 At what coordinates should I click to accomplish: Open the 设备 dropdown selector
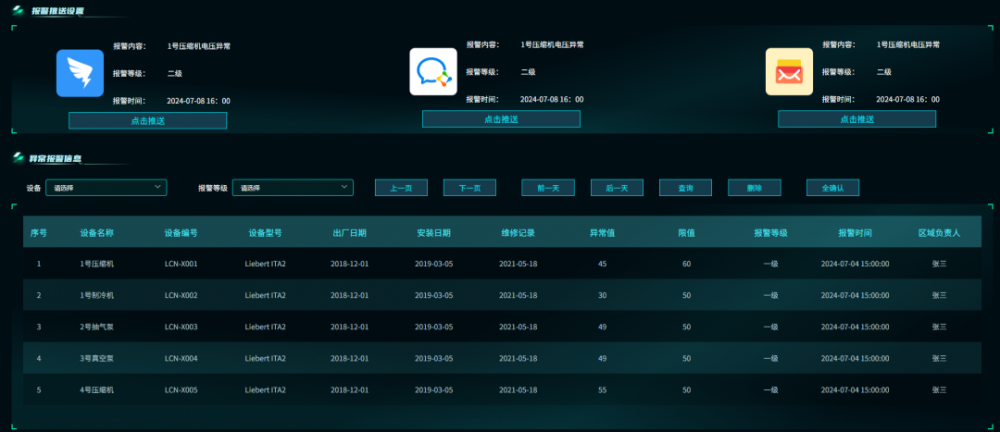tap(106, 188)
